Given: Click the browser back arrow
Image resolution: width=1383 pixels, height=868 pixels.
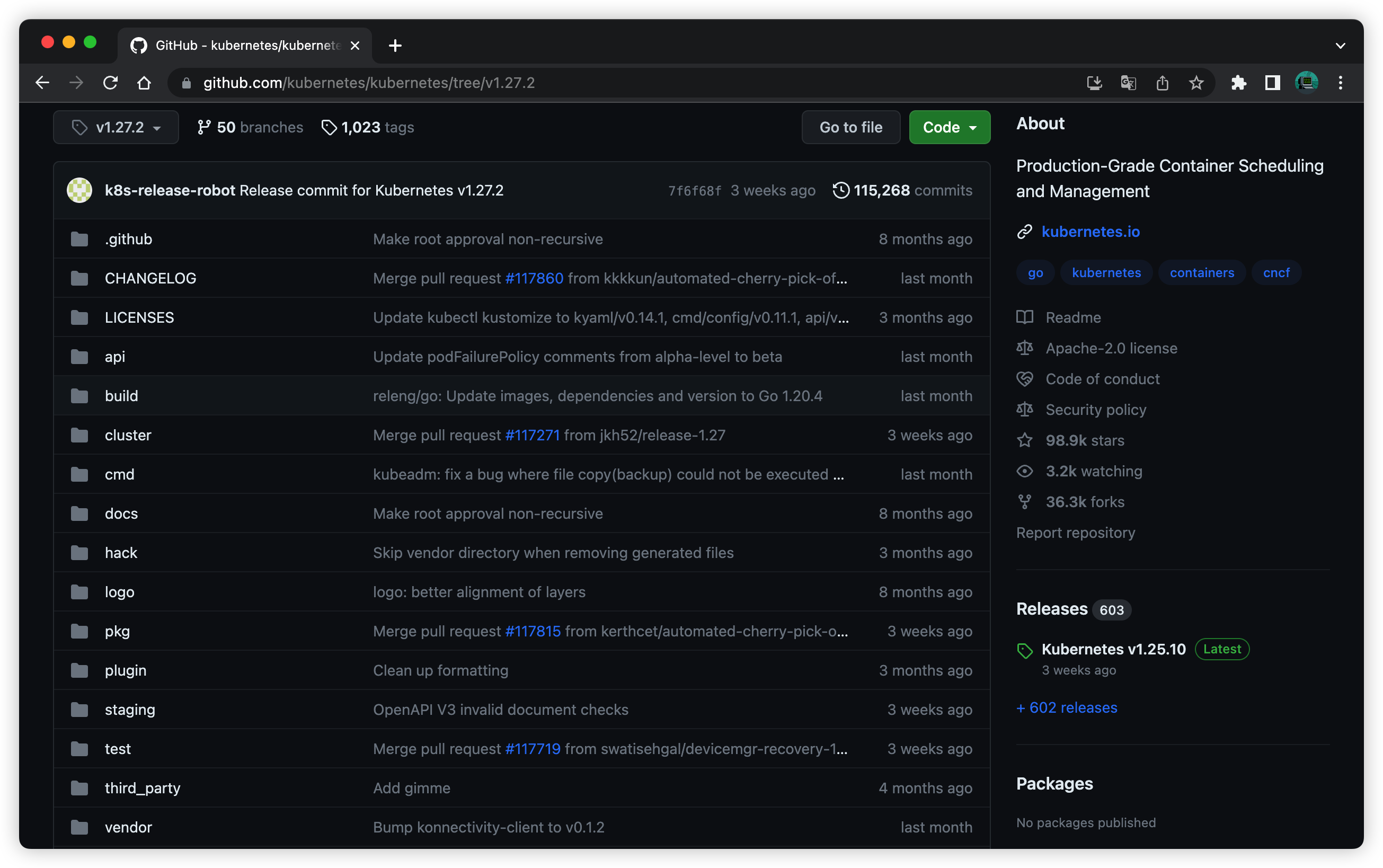Looking at the screenshot, I should pyautogui.click(x=42, y=83).
